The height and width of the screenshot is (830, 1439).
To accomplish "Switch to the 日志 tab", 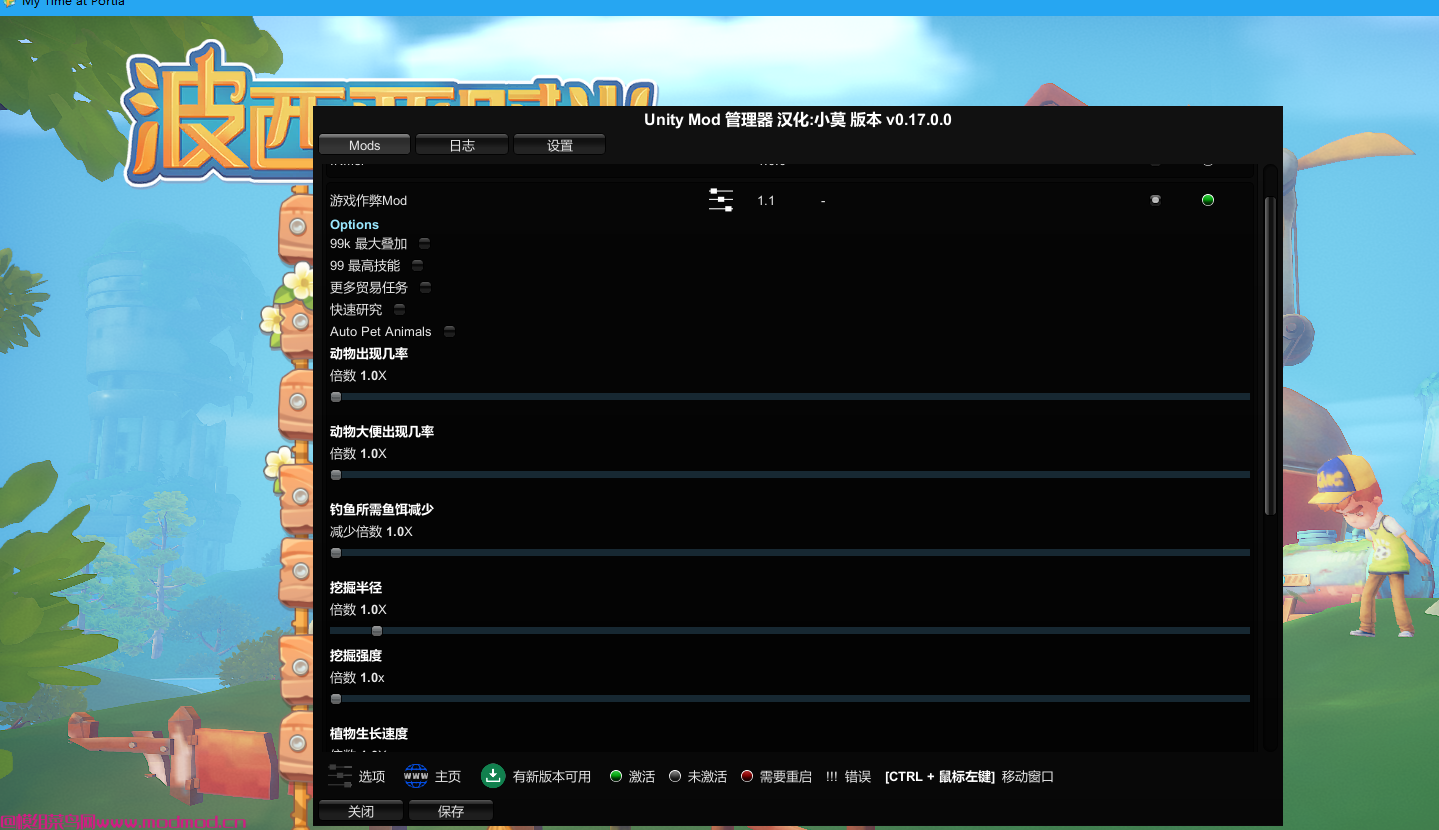I will coord(461,144).
